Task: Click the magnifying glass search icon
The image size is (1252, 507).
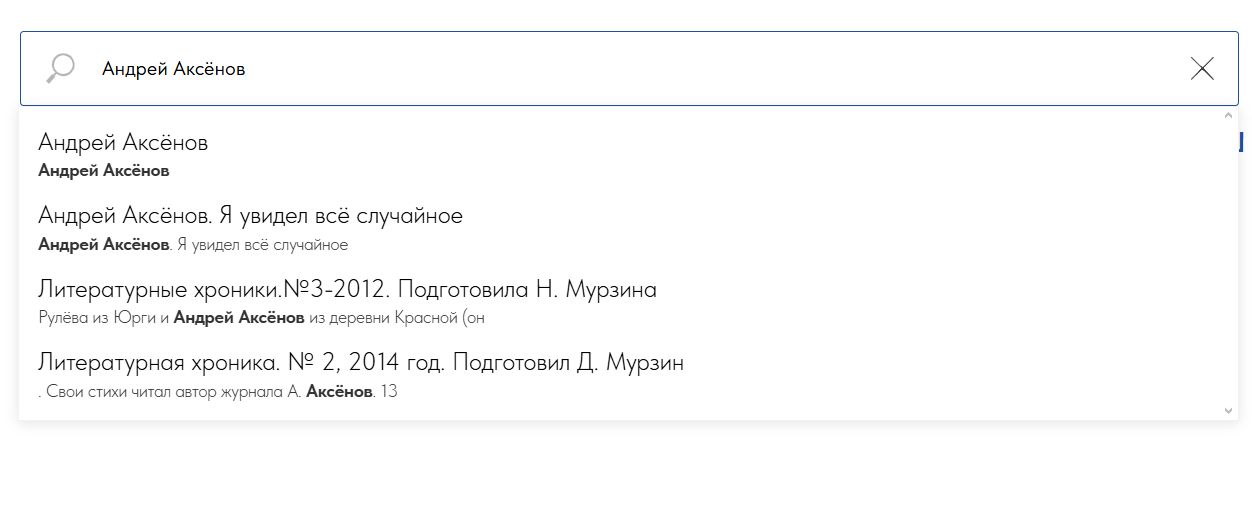Action: 61,68
